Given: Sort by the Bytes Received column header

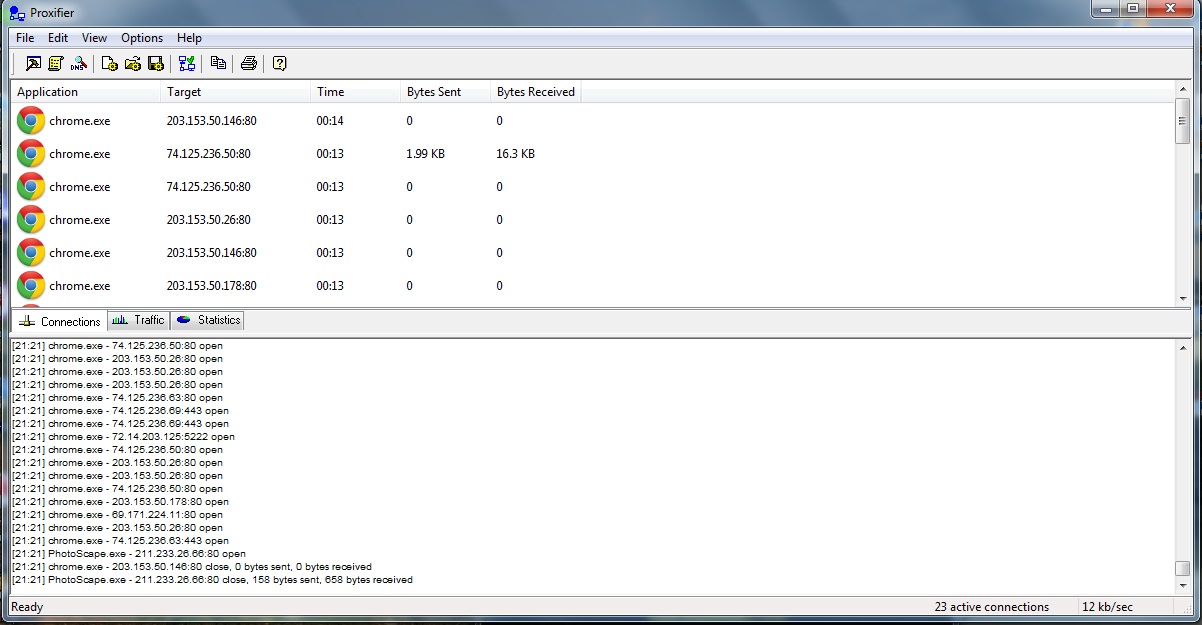Looking at the screenshot, I should [536, 92].
